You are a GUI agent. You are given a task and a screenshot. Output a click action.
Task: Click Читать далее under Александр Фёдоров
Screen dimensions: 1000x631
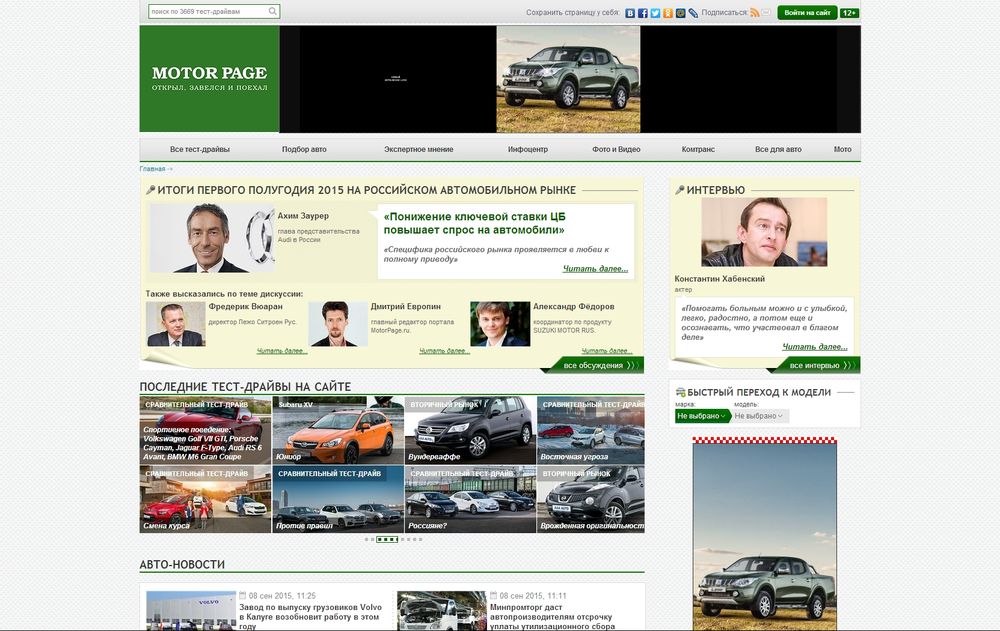(607, 351)
